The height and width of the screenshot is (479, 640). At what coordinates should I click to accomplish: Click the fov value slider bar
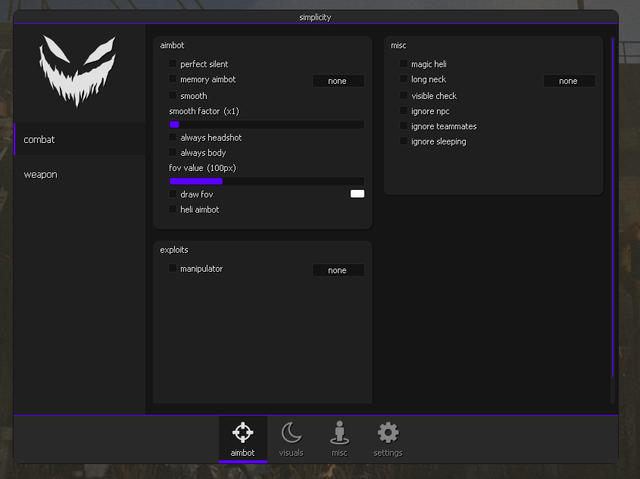267,181
